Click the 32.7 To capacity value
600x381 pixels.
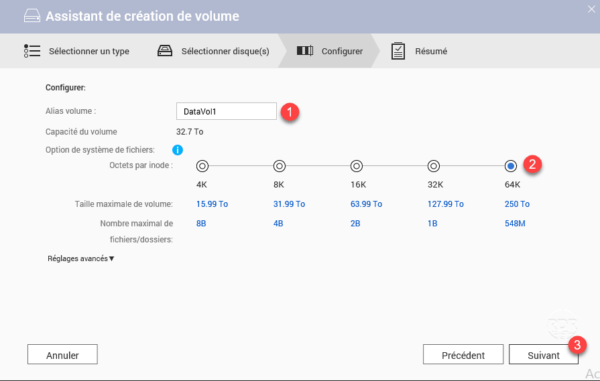[x=189, y=132]
